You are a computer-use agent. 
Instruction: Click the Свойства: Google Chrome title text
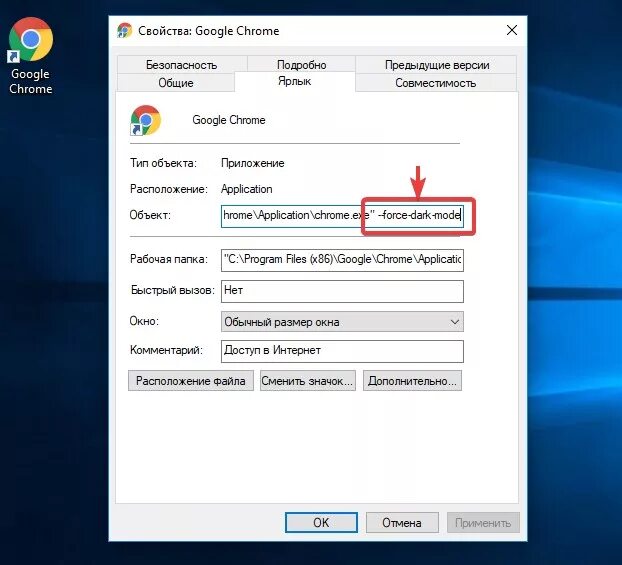(209, 31)
